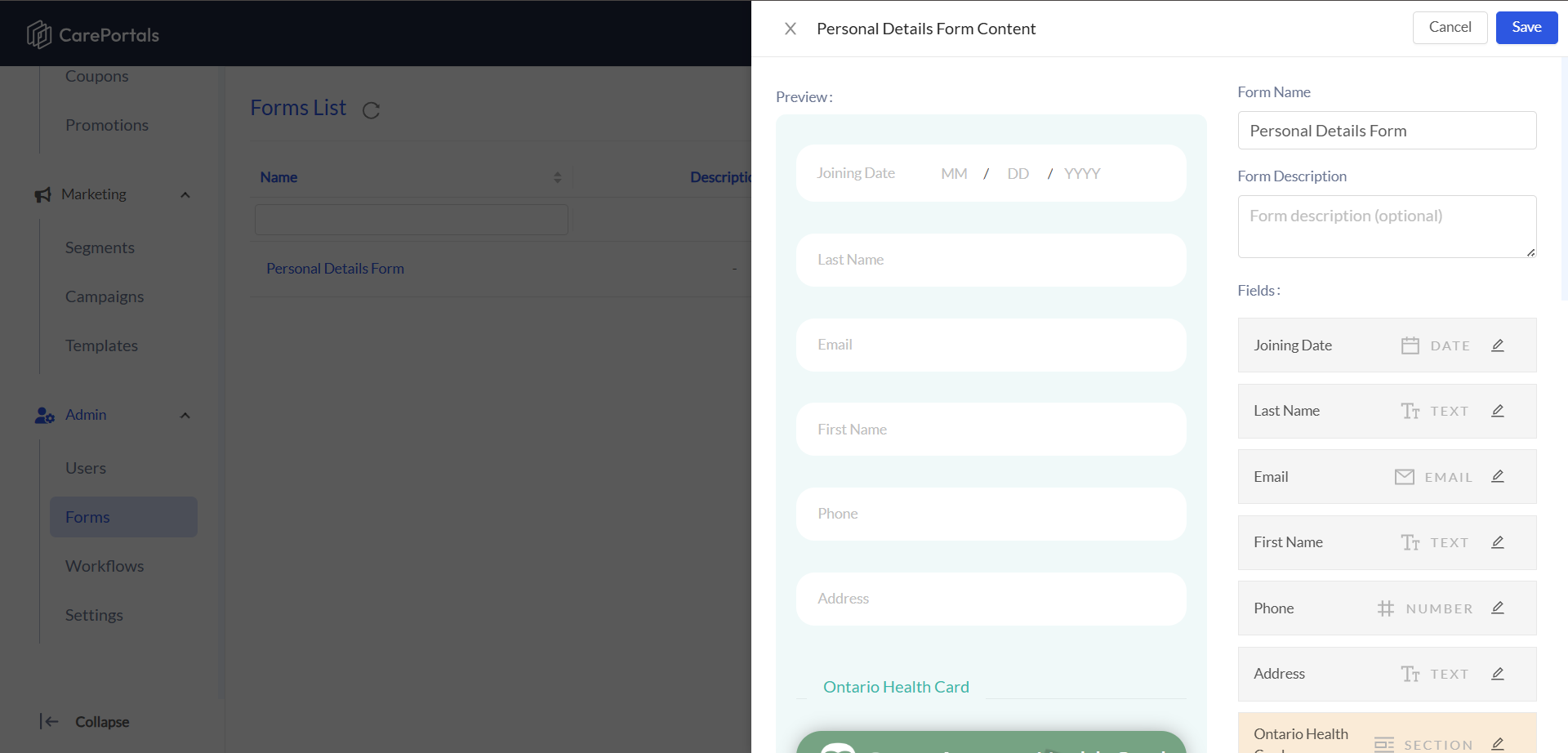This screenshot has width=1568, height=753.
Task: Sort the Name column
Action: coord(557,177)
